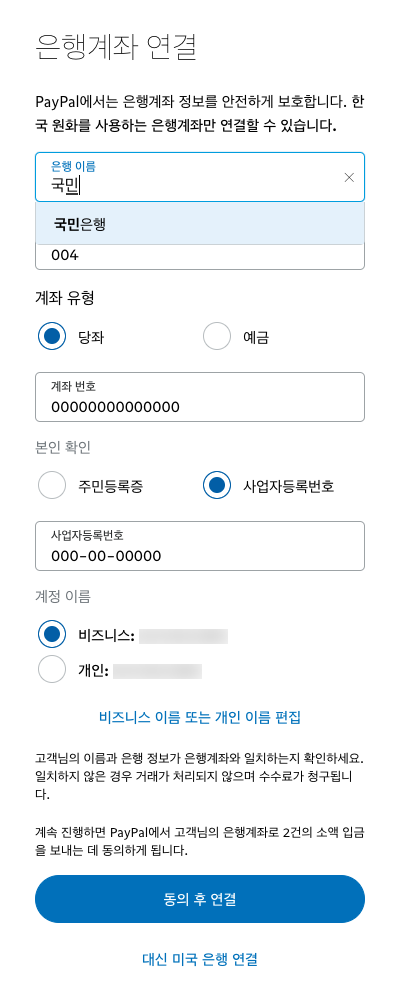Click into the 계좌 번호 field

[x=200, y=397]
